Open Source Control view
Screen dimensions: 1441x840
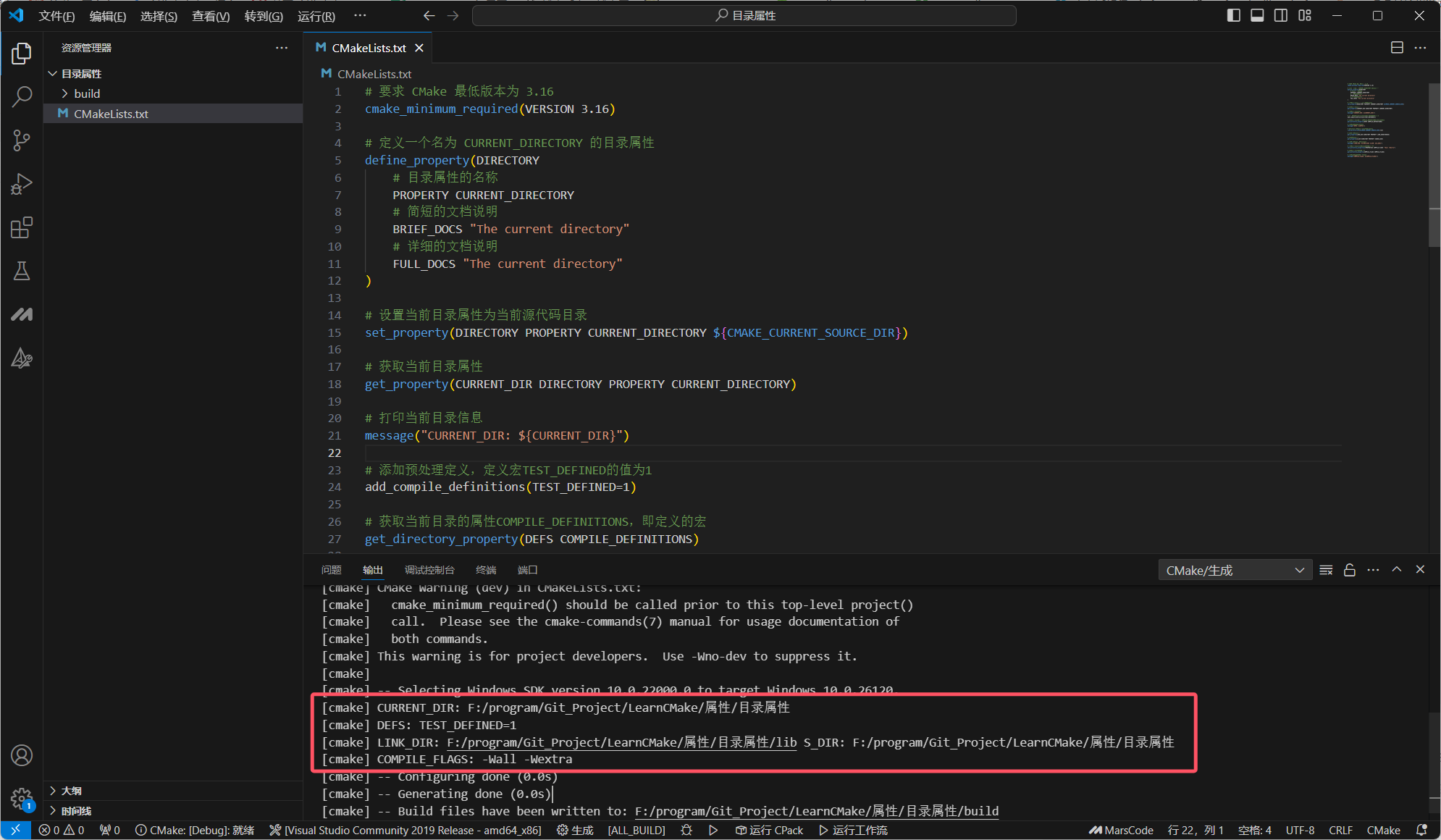click(x=22, y=140)
